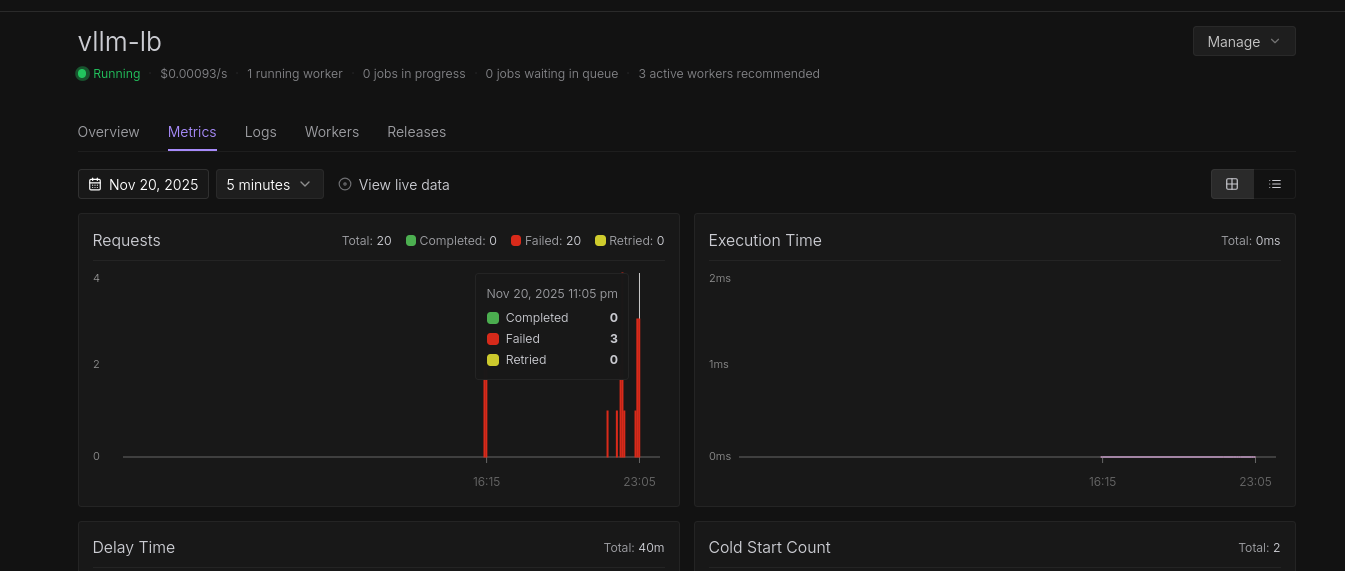Click the red Failed swatch in tooltip
The height and width of the screenshot is (571, 1345).
(493, 339)
